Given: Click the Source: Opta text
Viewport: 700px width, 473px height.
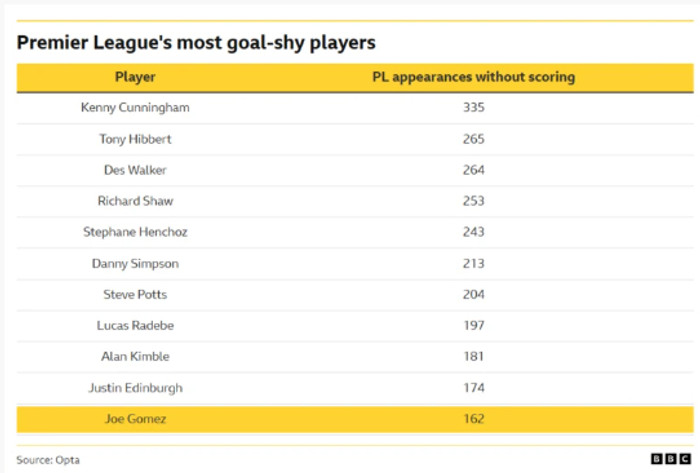Looking at the screenshot, I should click(48, 460).
